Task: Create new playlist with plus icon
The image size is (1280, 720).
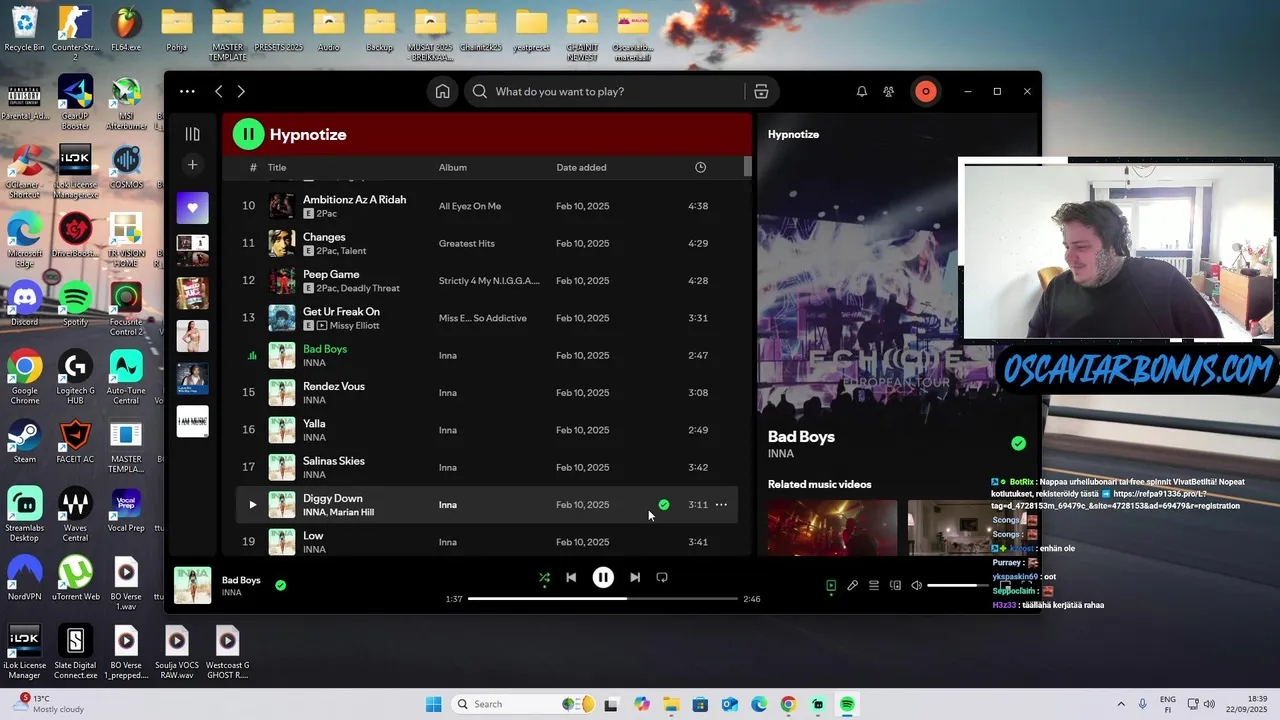Action: (193, 165)
